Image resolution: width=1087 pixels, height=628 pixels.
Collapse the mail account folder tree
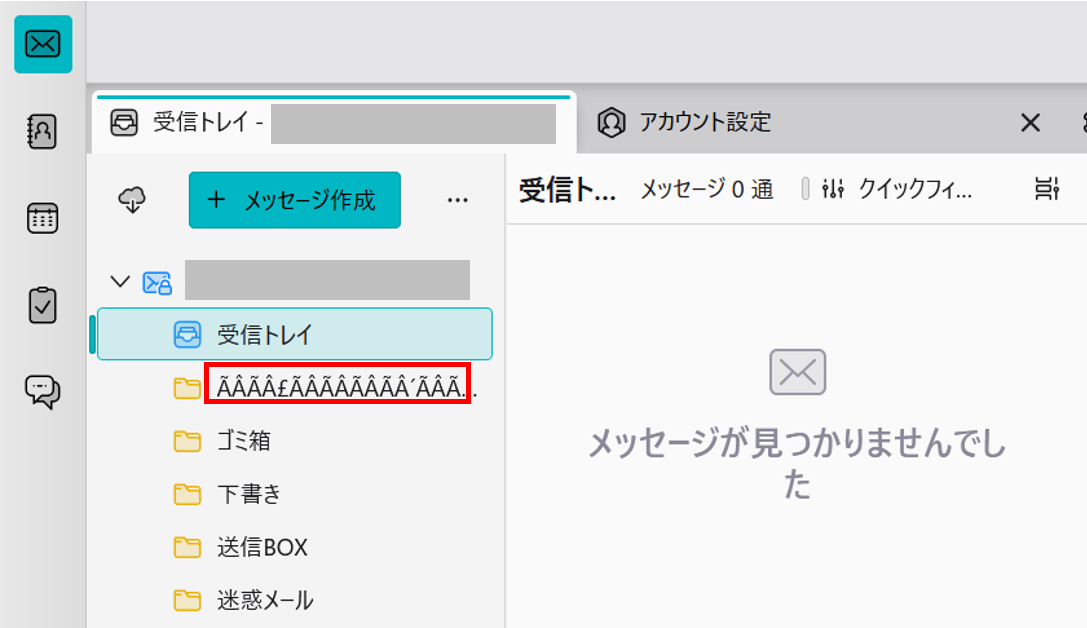coord(120,281)
